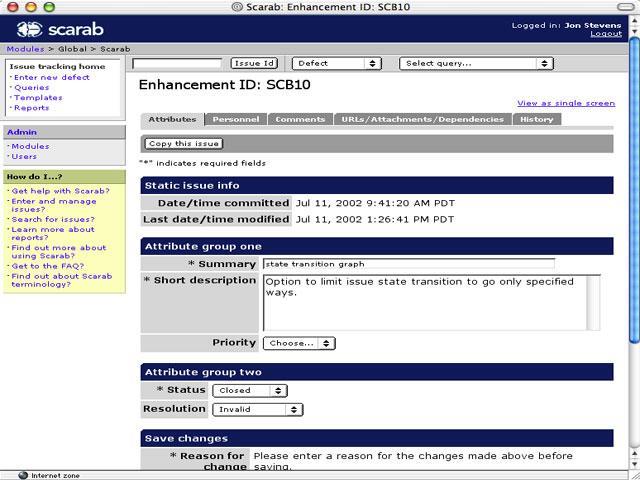Open the Priority Choose dropdown
This screenshot has height=480, width=640.
click(x=299, y=343)
